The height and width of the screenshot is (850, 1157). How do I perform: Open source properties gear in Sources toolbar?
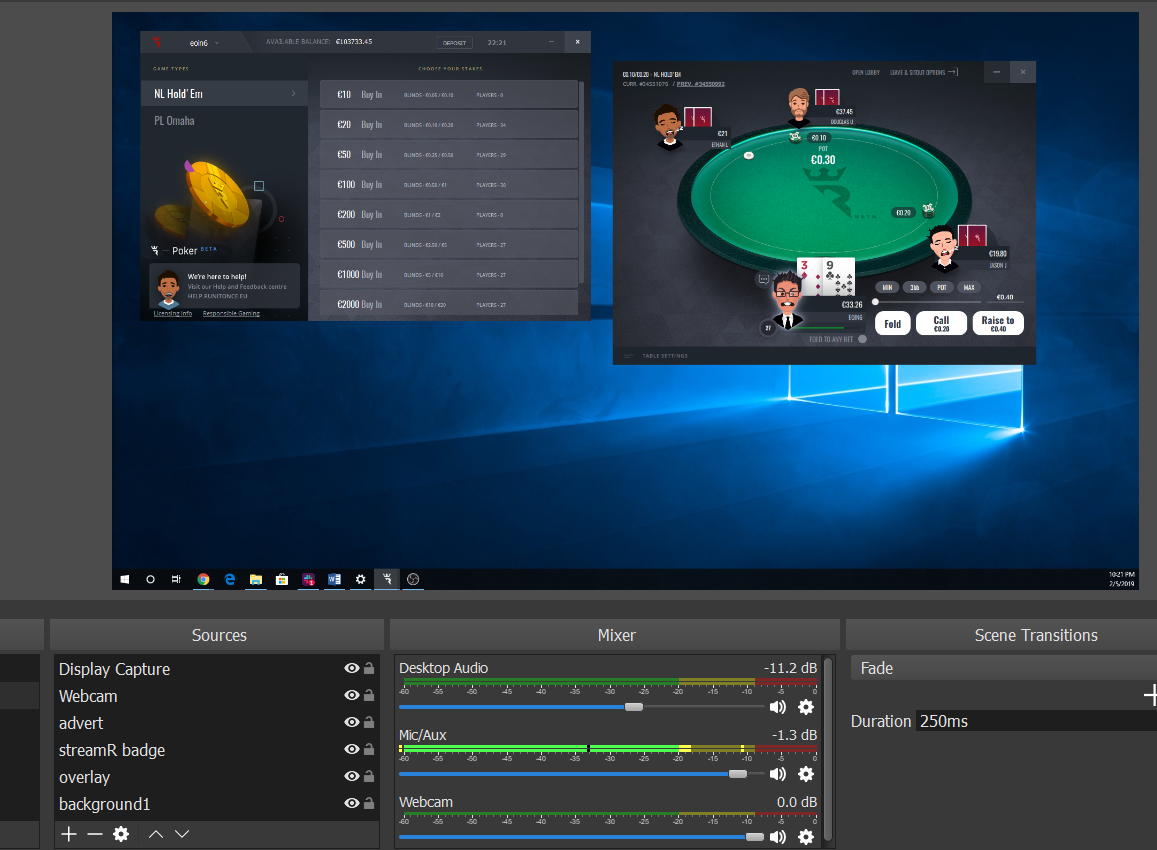[121, 834]
